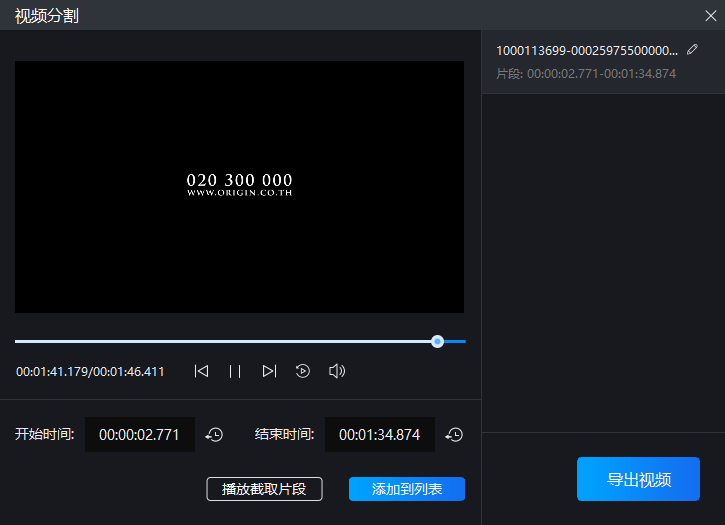725x525 pixels.
Task: Click the 导出视频 button
Action: (638, 479)
